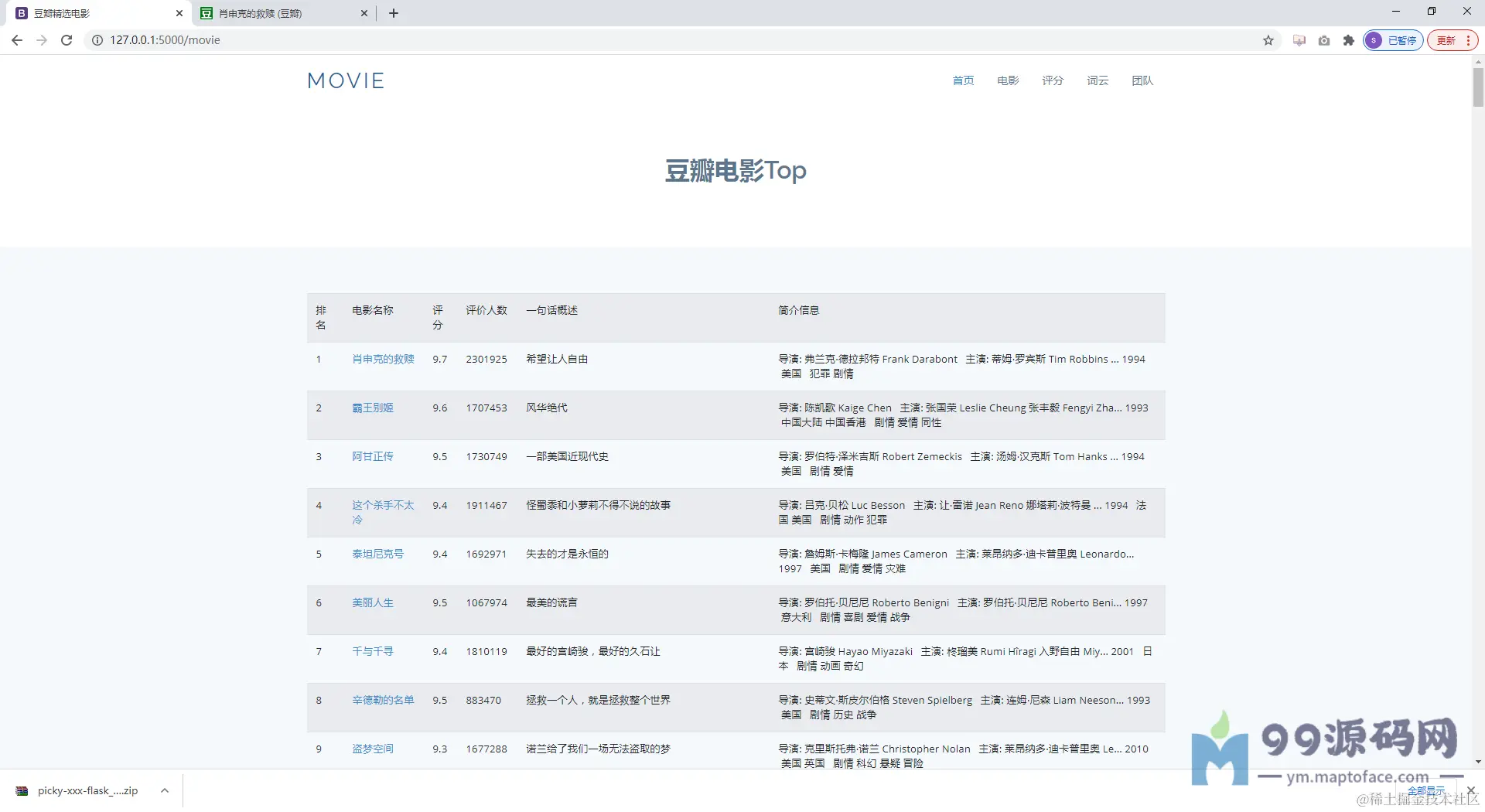This screenshot has width=1485, height=812.
Task: Open the downloaded picky-xxx-flask zip file
Action: tap(77, 790)
